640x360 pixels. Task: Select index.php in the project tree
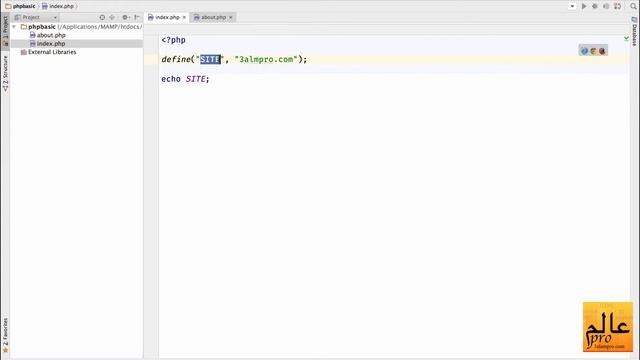point(51,44)
